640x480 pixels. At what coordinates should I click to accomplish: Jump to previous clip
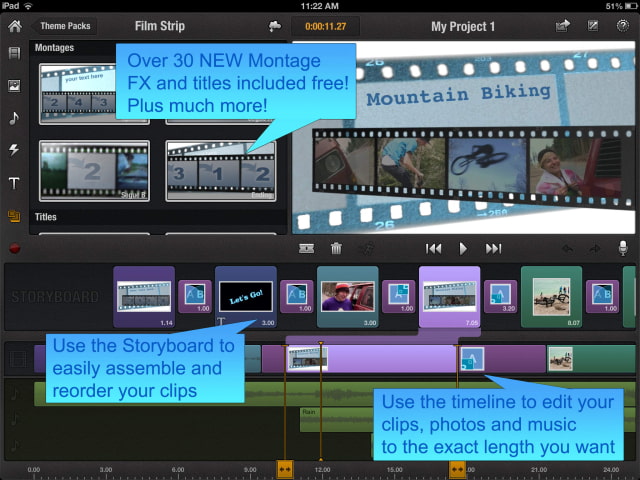pyautogui.click(x=433, y=249)
